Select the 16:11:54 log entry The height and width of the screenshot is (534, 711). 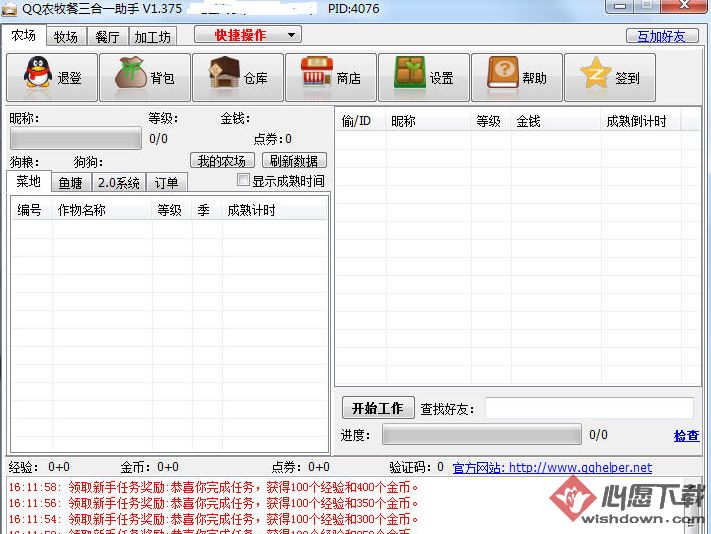pos(213,519)
